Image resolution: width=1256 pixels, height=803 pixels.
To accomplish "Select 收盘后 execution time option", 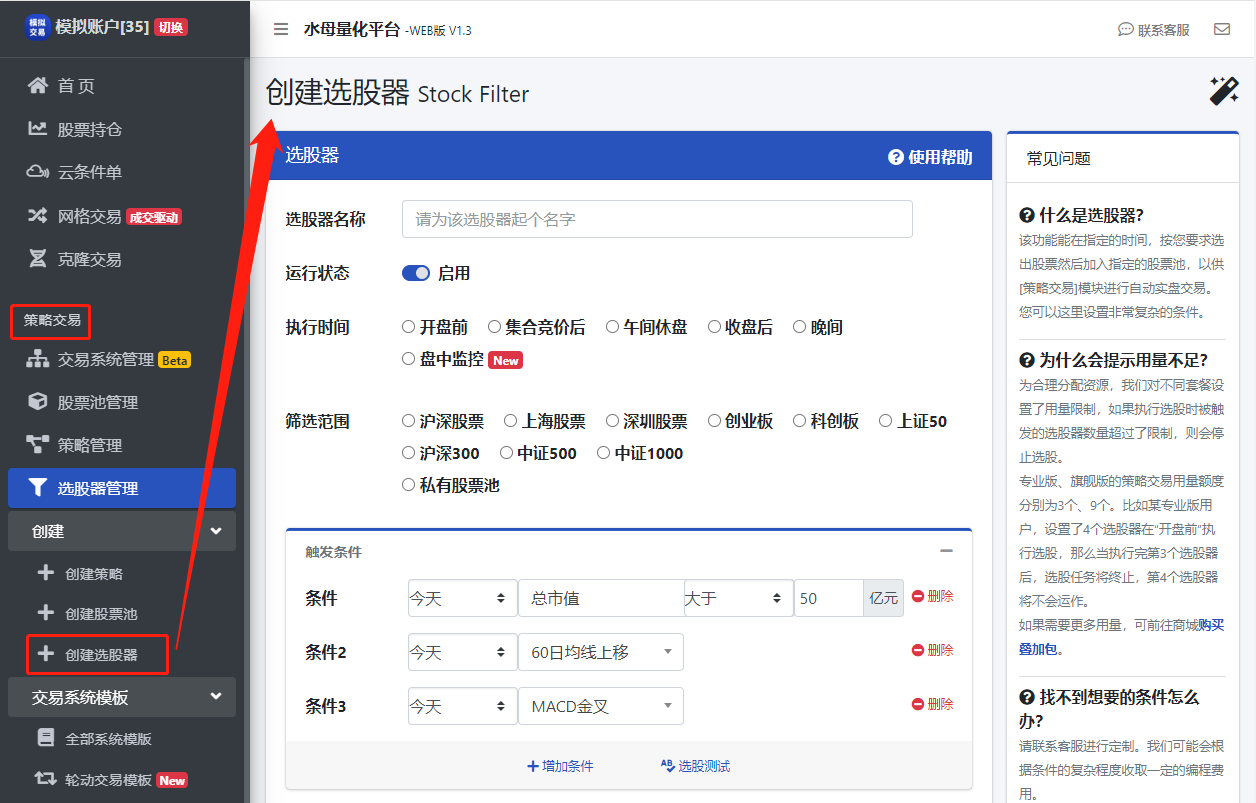I will pyautogui.click(x=714, y=327).
